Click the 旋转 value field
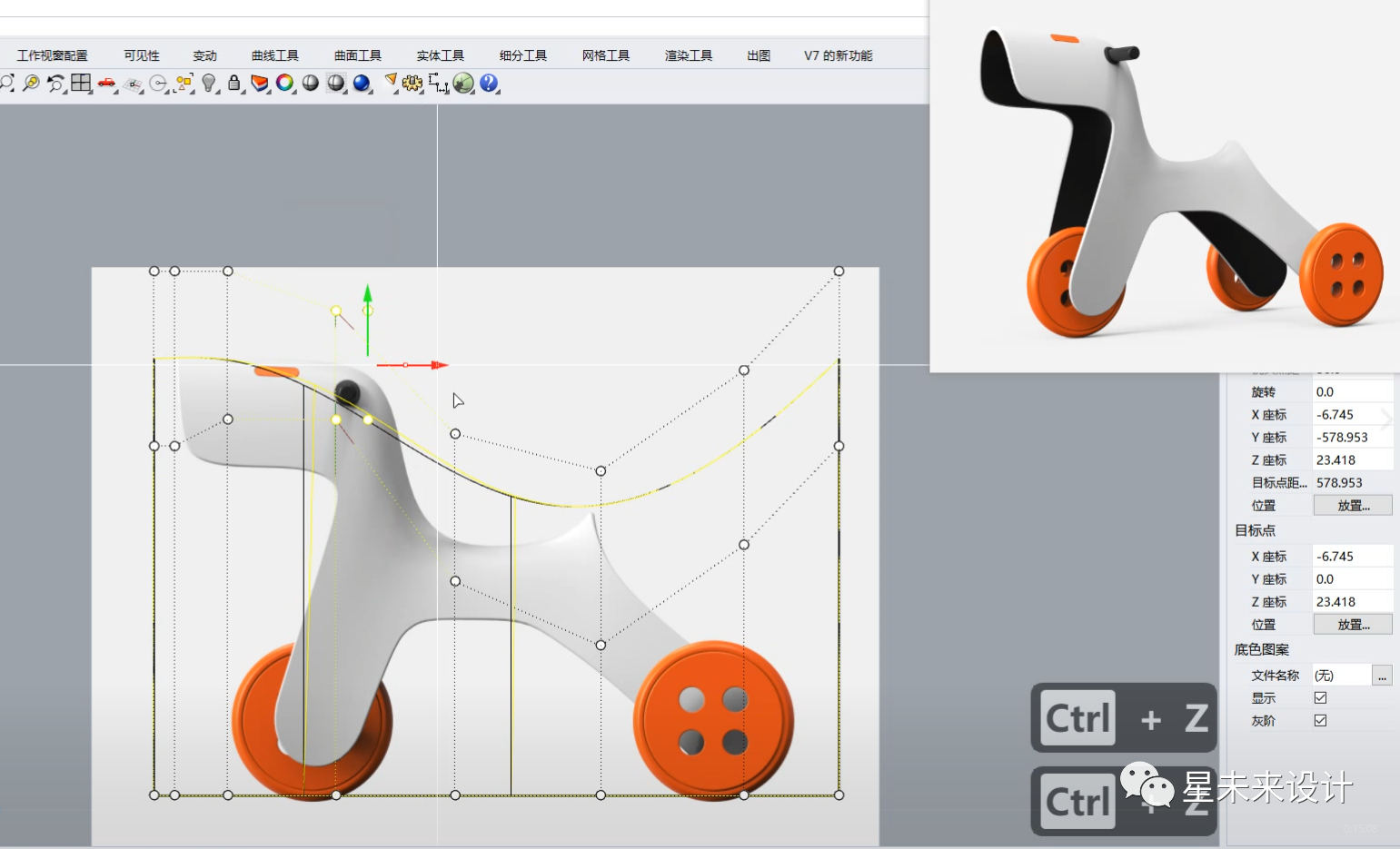 pyautogui.click(x=1353, y=392)
